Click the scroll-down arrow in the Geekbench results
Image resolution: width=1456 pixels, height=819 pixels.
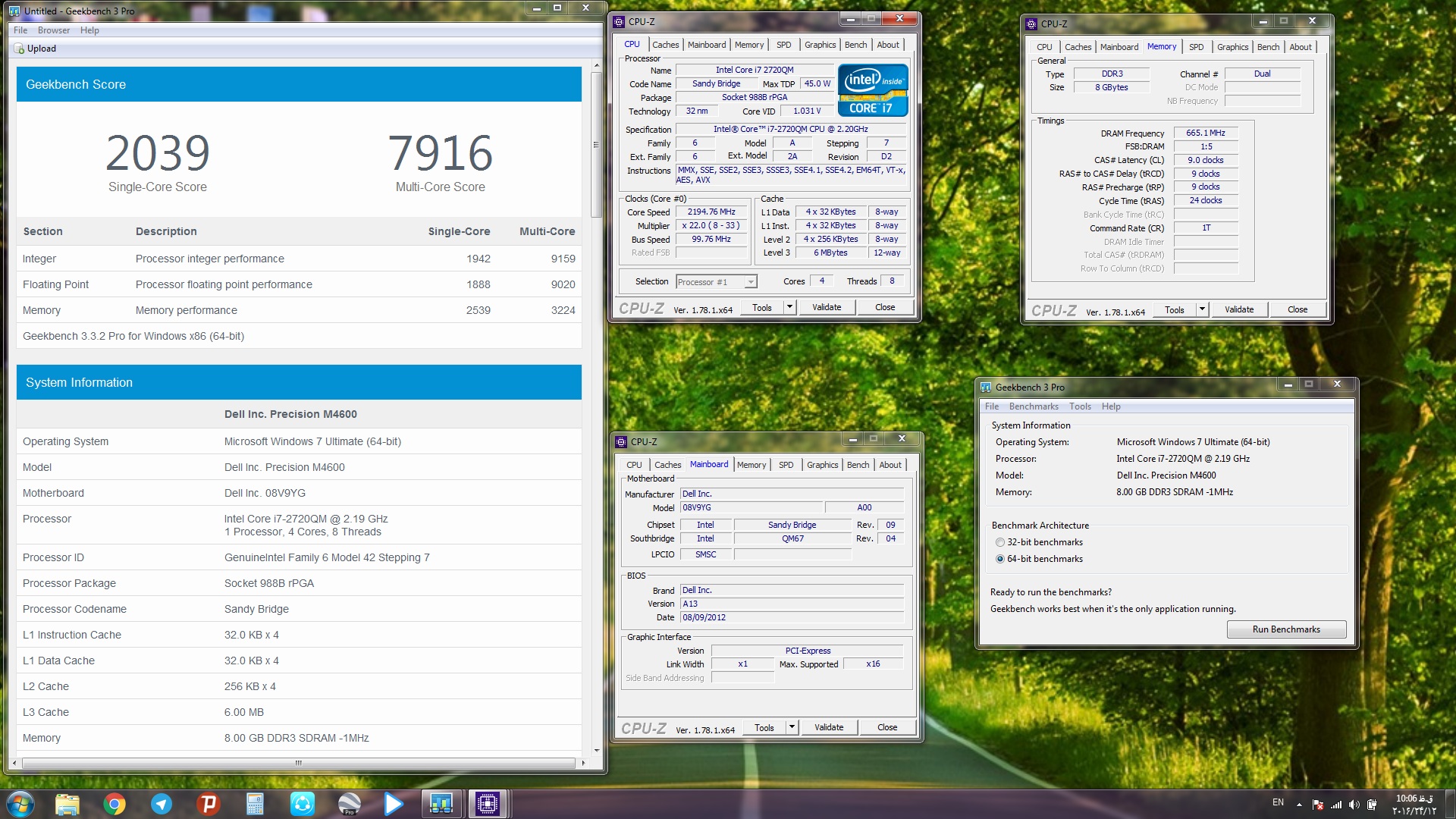(x=597, y=750)
